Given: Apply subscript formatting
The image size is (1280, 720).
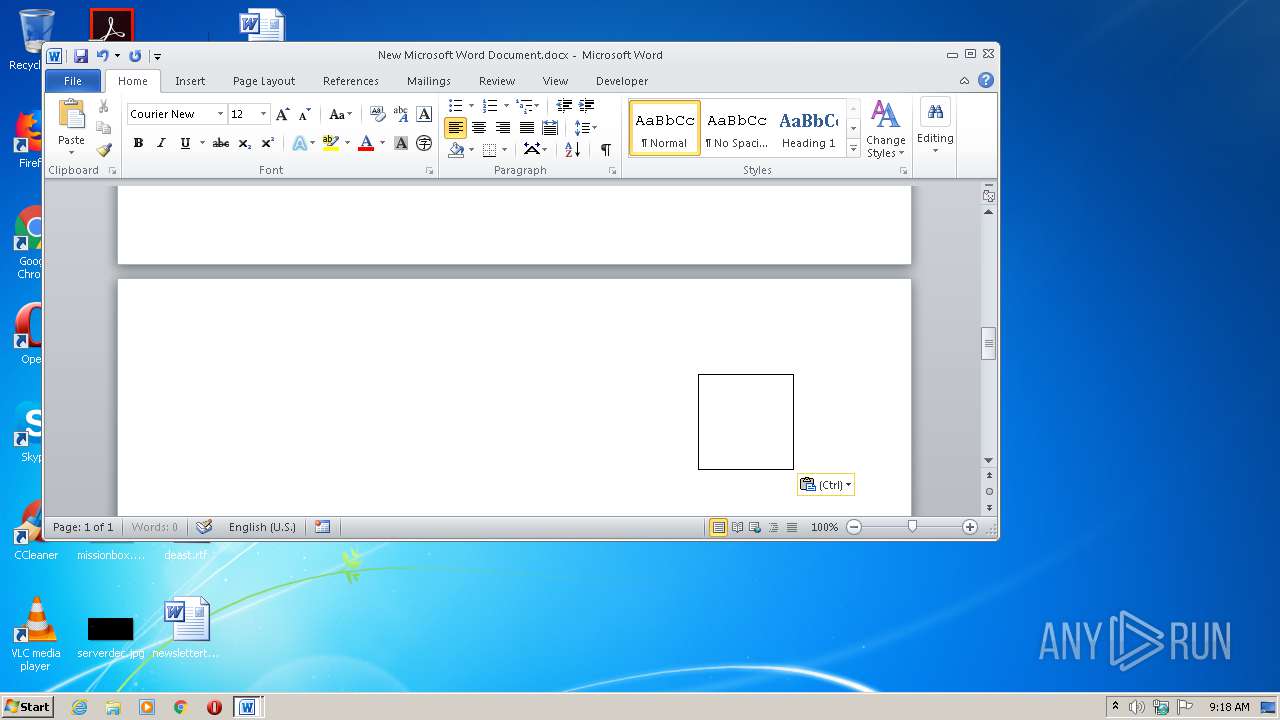Looking at the screenshot, I should click(x=245, y=143).
